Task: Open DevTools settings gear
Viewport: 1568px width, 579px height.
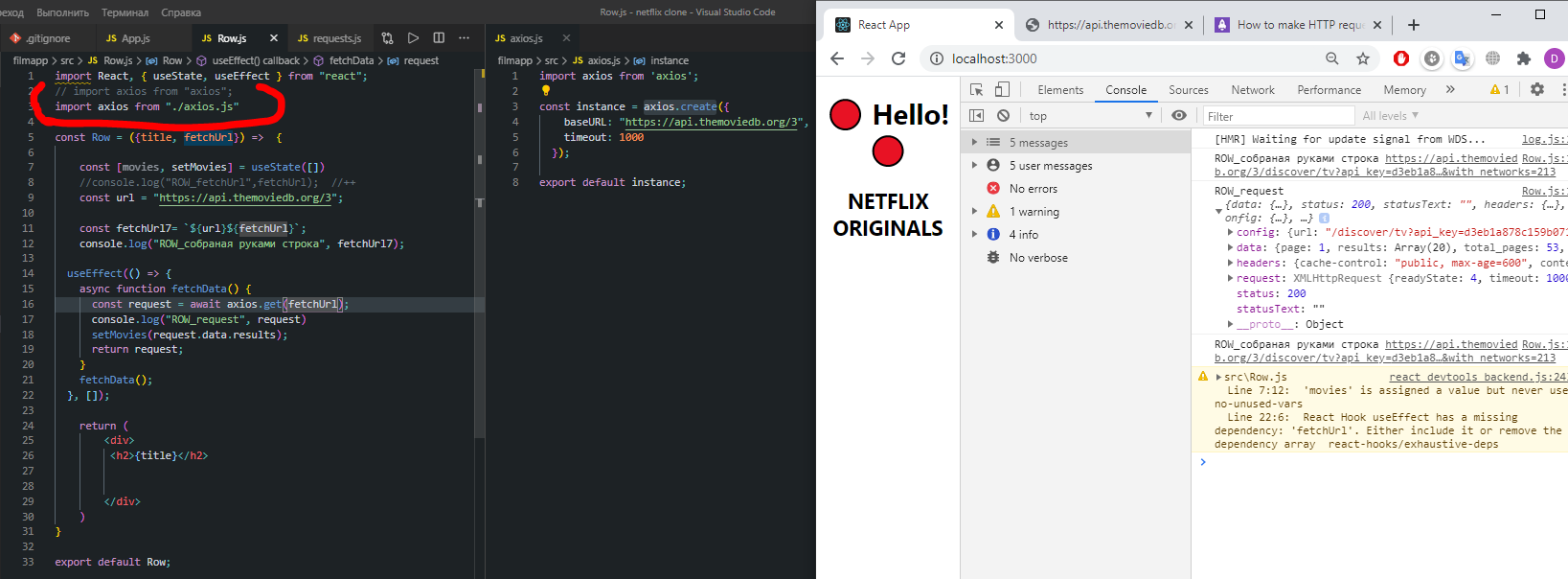Action: tap(1537, 89)
